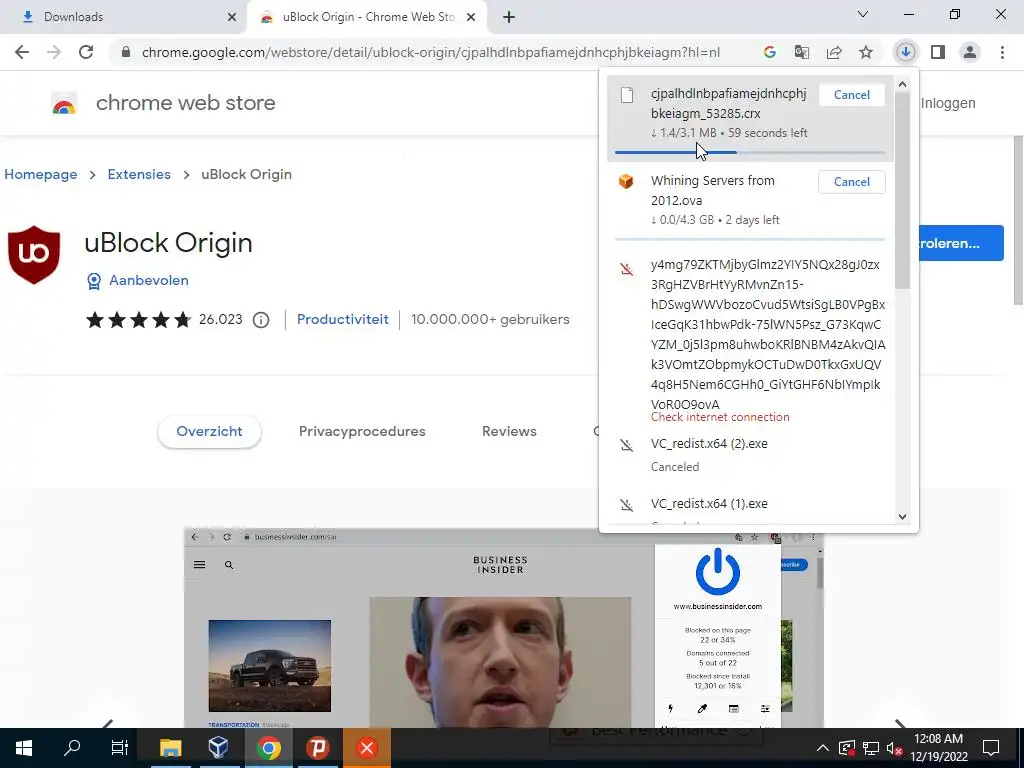Click the address bar URL field
1024x768 pixels.
(431, 52)
